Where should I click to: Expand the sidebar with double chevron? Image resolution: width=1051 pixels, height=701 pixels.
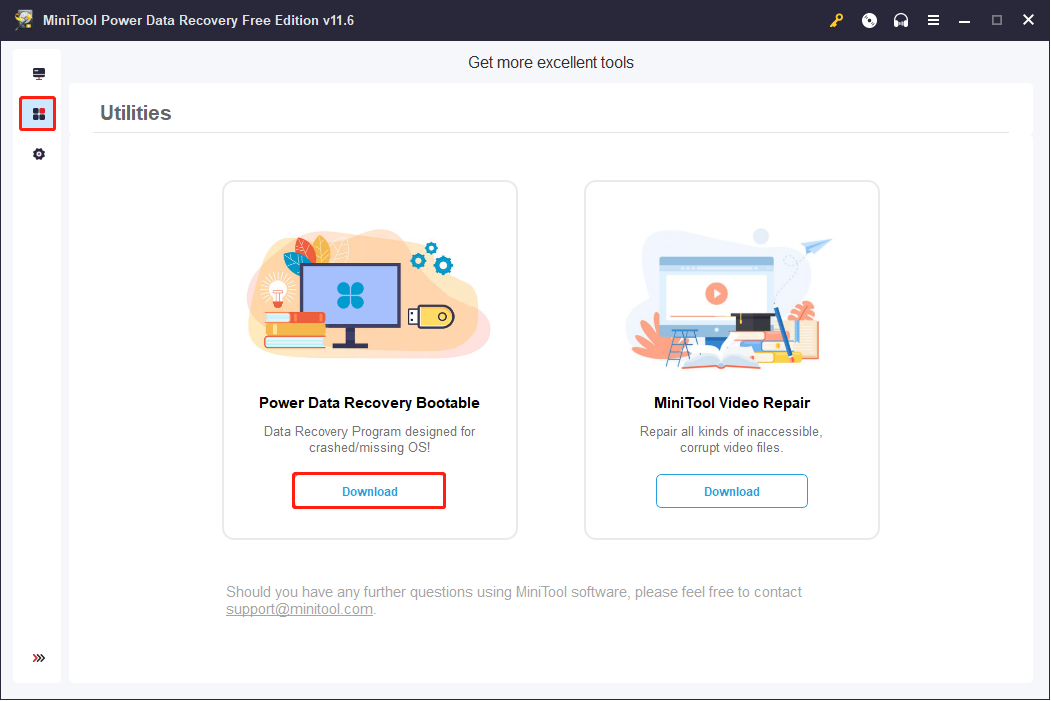pyautogui.click(x=39, y=657)
